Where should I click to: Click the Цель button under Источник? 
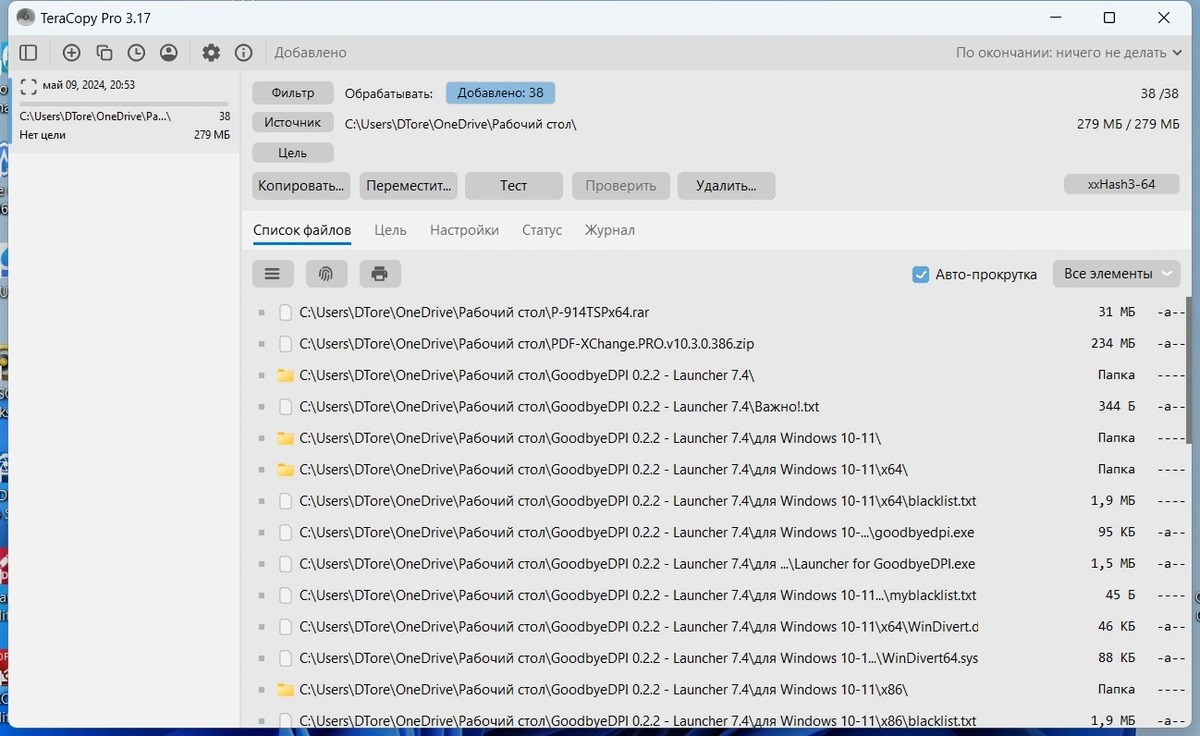(293, 153)
